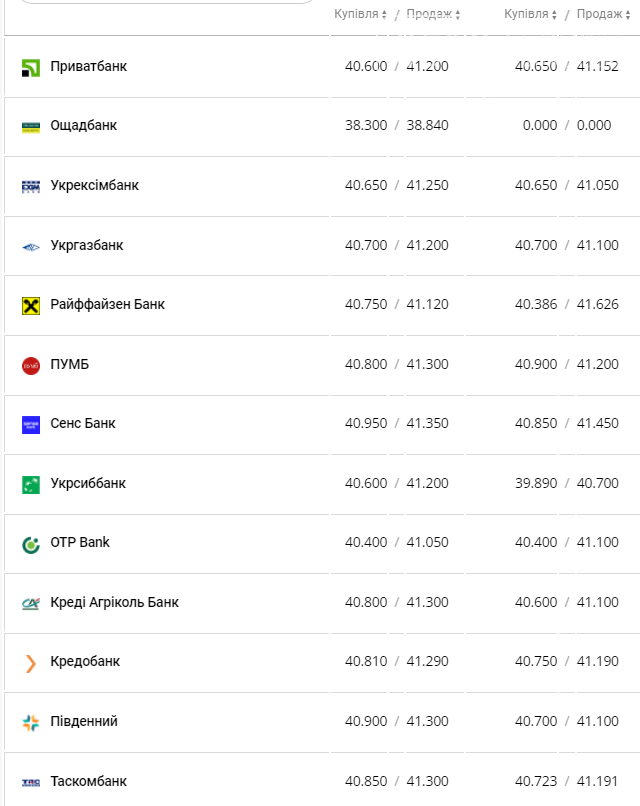Open the Креді Агріколь Банк link
This screenshot has height=806, width=640.
pos(114,602)
